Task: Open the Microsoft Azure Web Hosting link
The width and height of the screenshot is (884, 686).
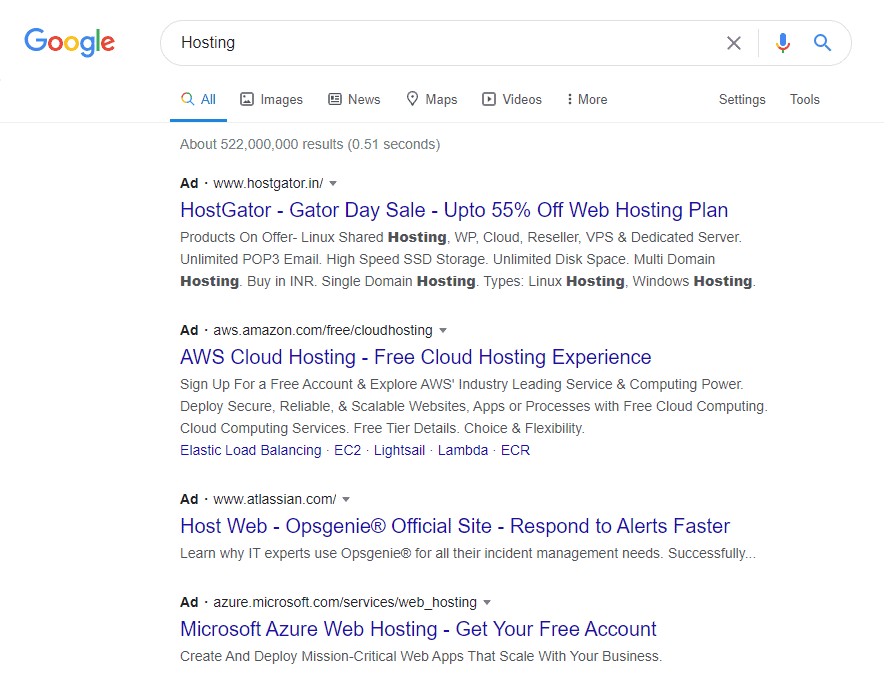Action: (418, 629)
